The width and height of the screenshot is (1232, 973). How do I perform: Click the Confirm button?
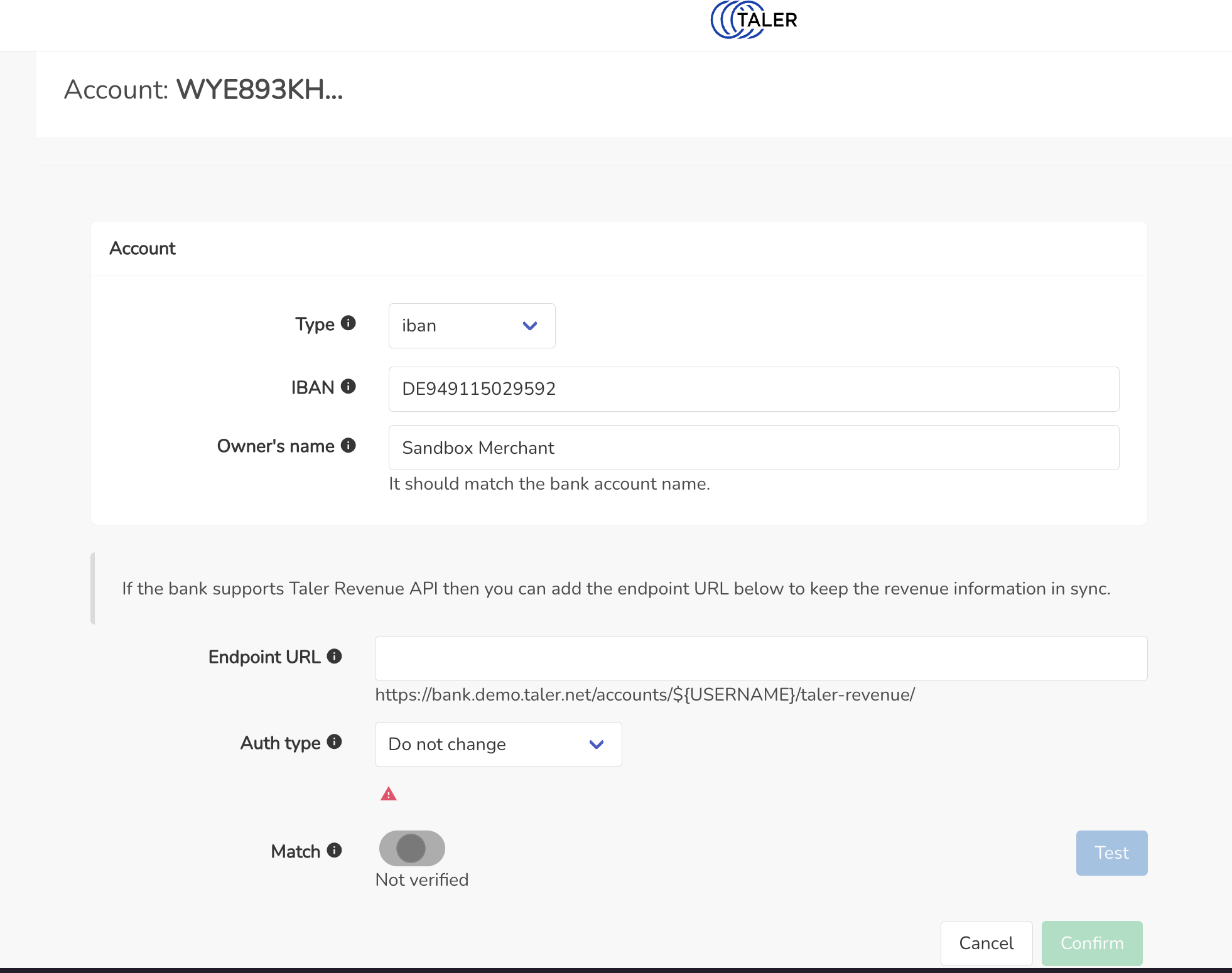(x=1091, y=943)
